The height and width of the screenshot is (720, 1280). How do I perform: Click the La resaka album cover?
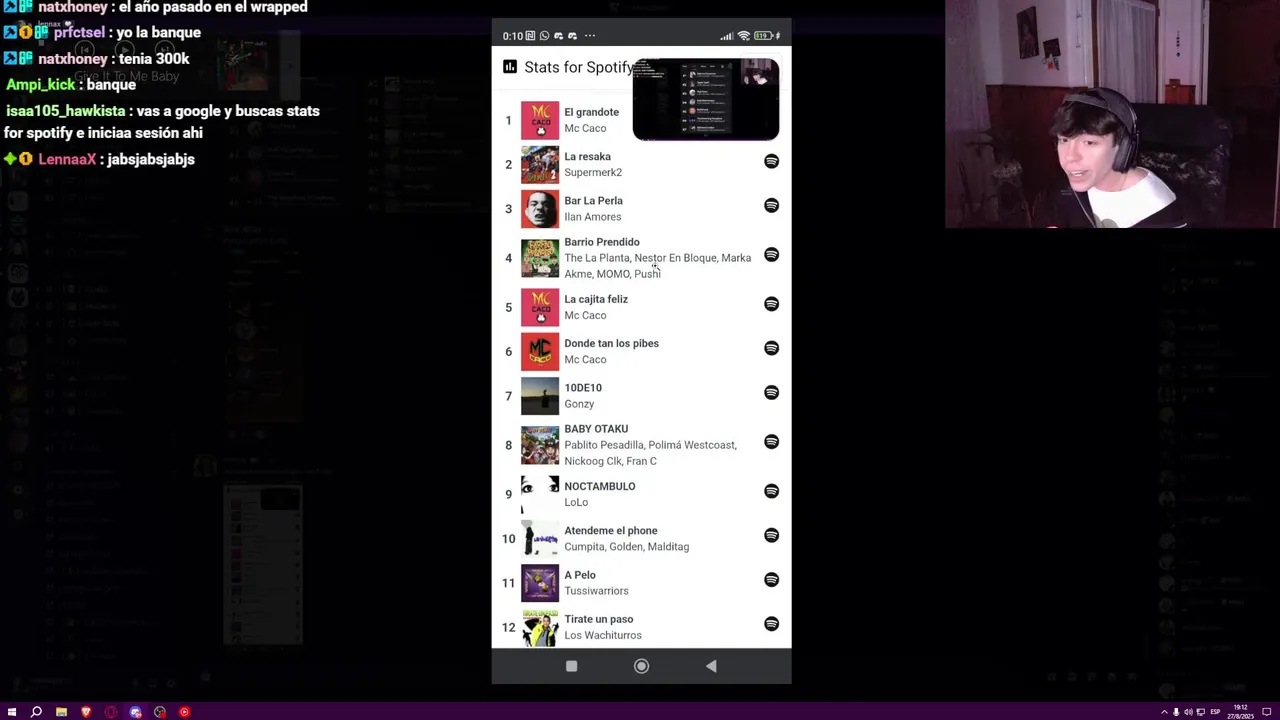tap(540, 164)
